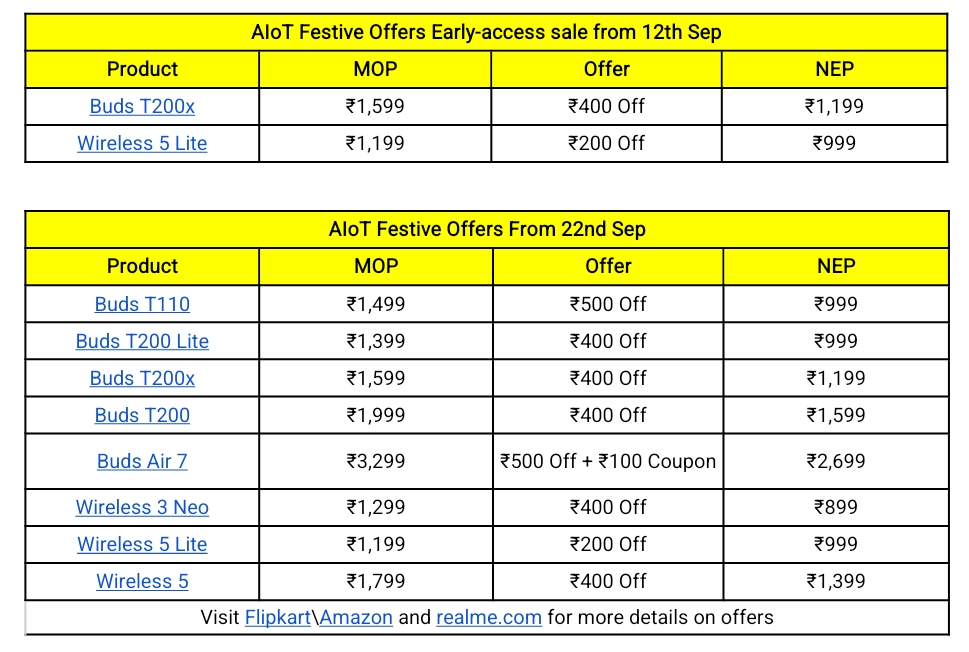Click Wireless 5 Lite link in early-access table
Image resolution: width=969 pixels, height=652 pixels.
point(142,143)
